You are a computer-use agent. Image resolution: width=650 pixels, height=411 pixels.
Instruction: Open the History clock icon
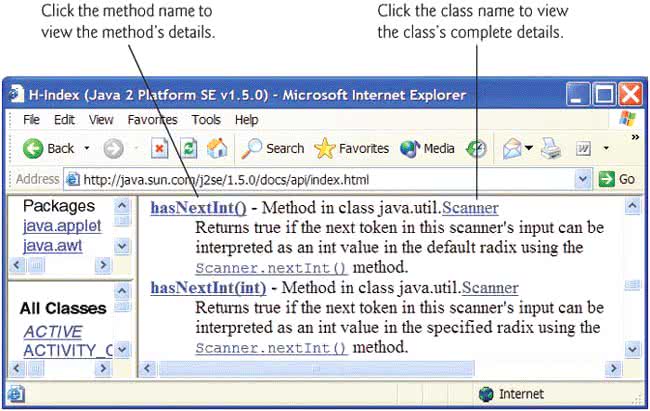(476, 149)
